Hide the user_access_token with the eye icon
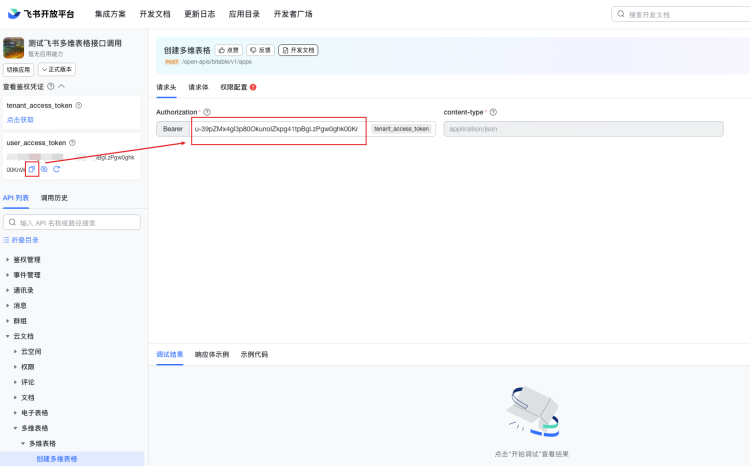 click(x=44, y=169)
